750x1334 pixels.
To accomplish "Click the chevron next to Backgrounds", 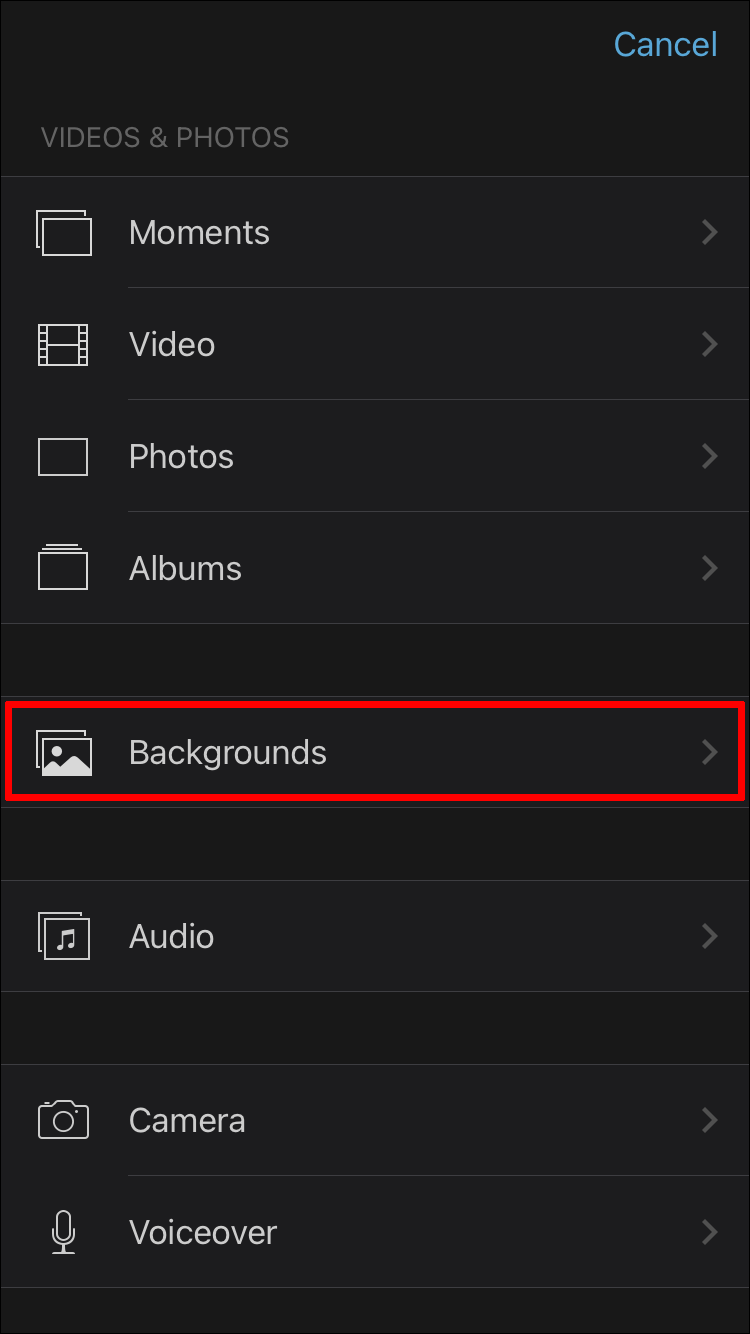I will tap(709, 752).
